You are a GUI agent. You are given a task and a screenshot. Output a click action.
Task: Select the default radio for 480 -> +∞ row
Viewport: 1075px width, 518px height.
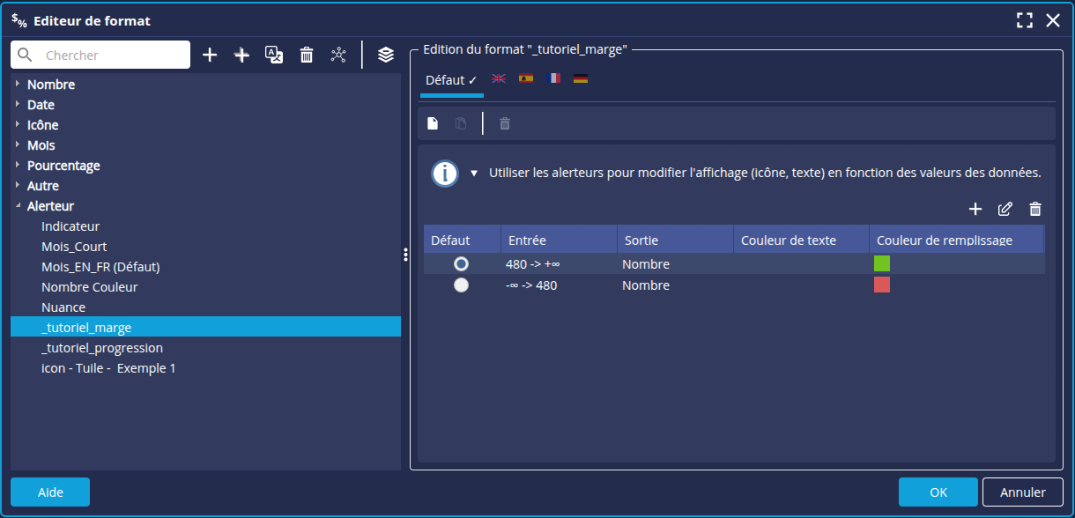point(461,264)
